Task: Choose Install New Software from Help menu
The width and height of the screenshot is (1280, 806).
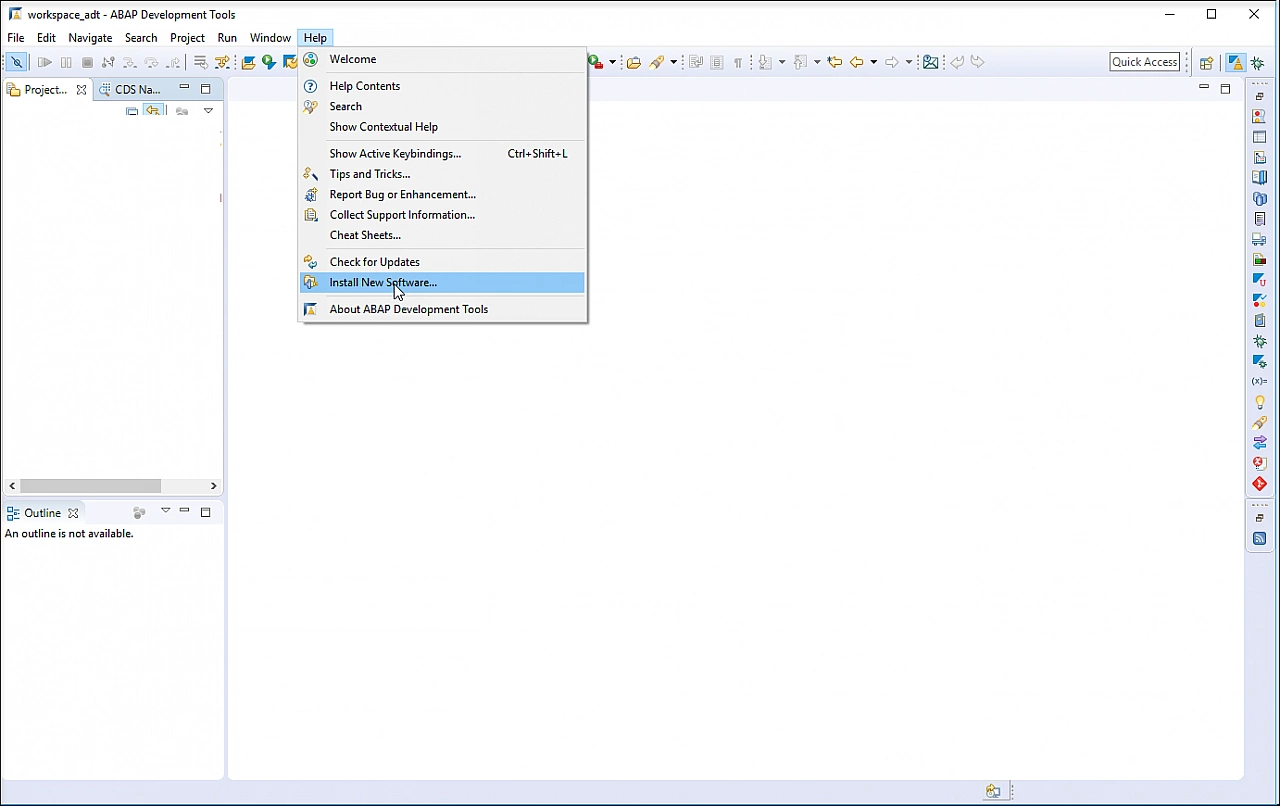Action: tap(383, 282)
